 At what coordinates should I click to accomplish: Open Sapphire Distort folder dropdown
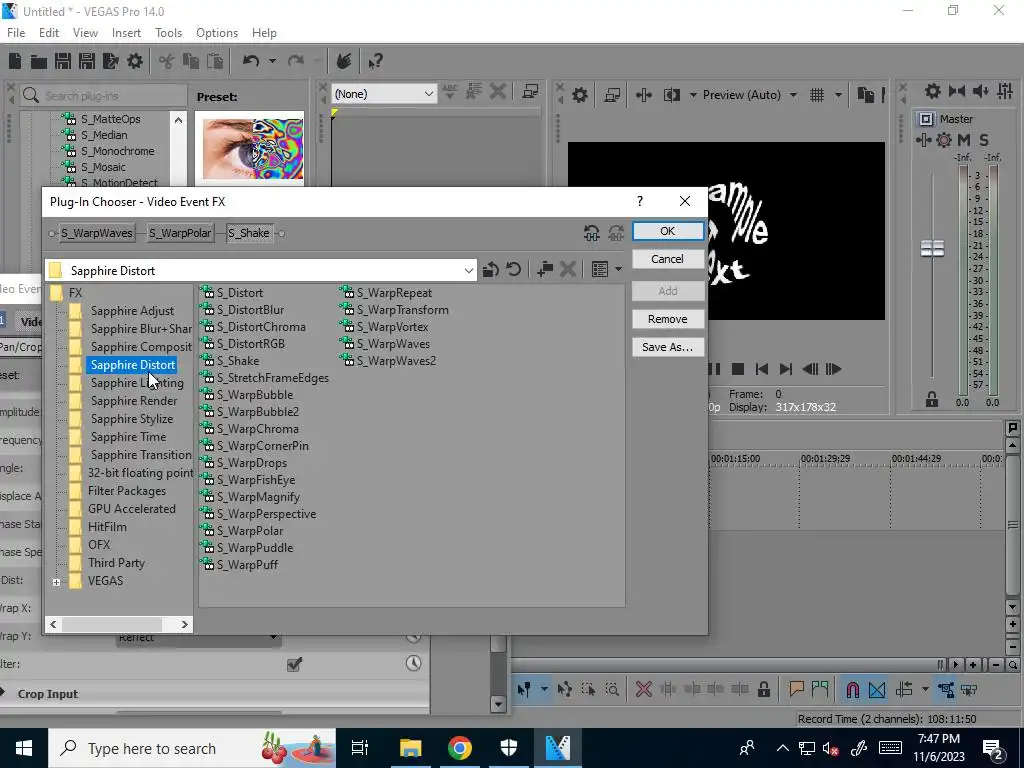[x=468, y=270]
